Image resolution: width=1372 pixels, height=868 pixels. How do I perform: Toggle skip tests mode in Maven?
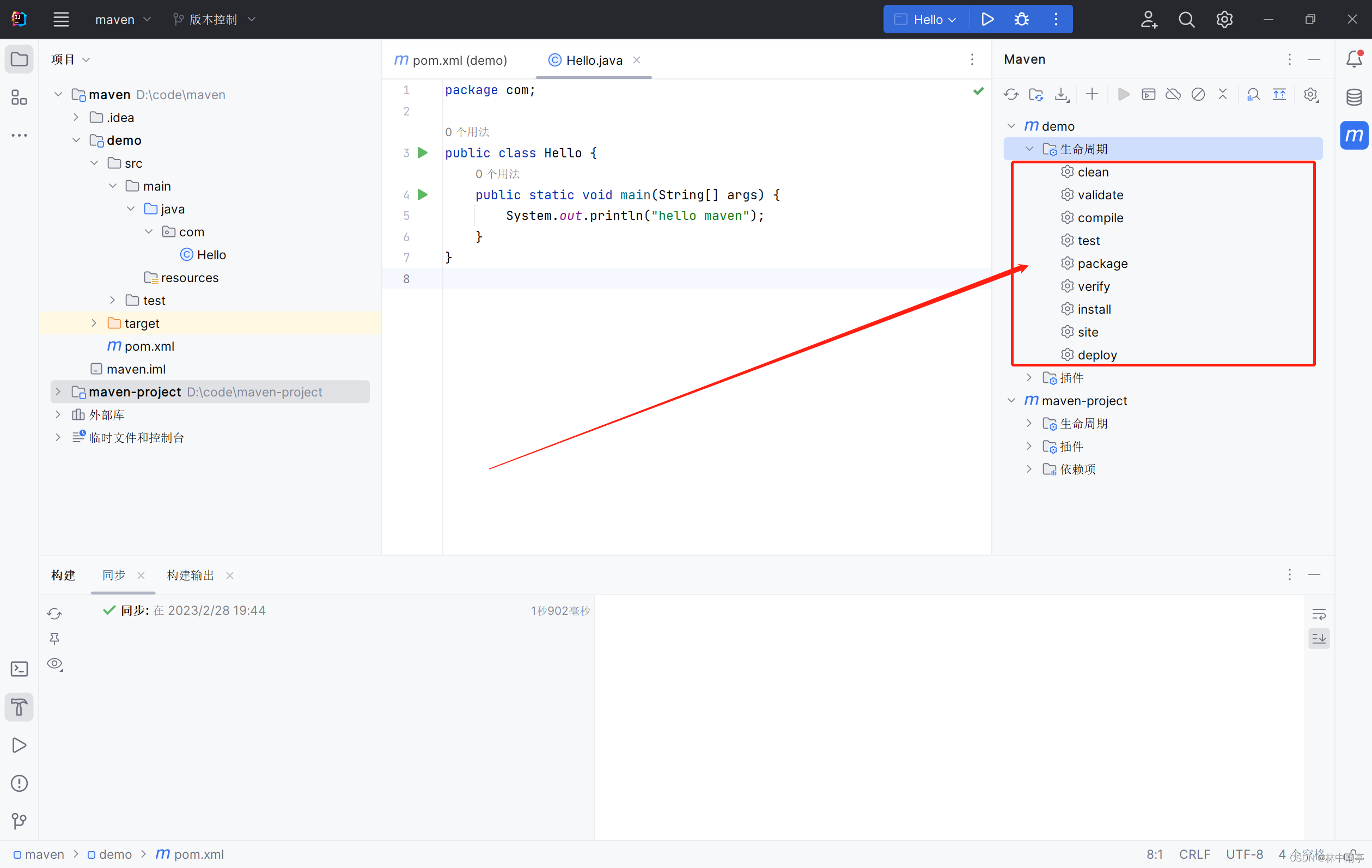coord(1198,95)
